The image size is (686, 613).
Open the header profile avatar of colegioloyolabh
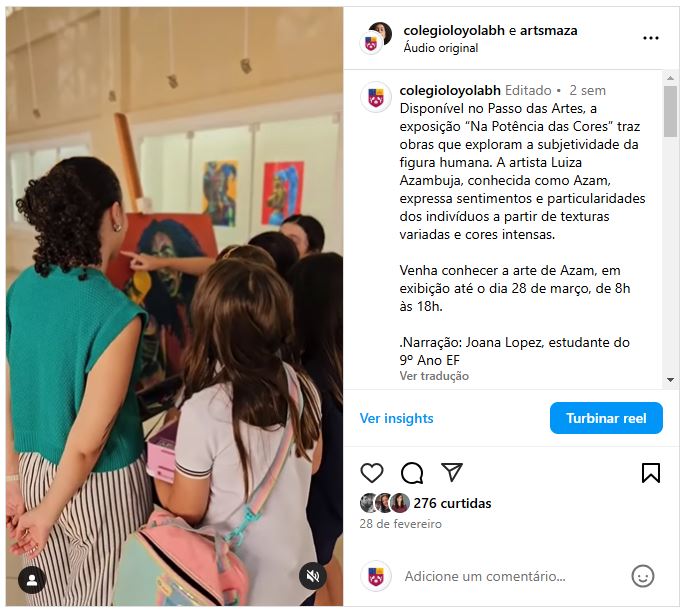pyautogui.click(x=375, y=38)
